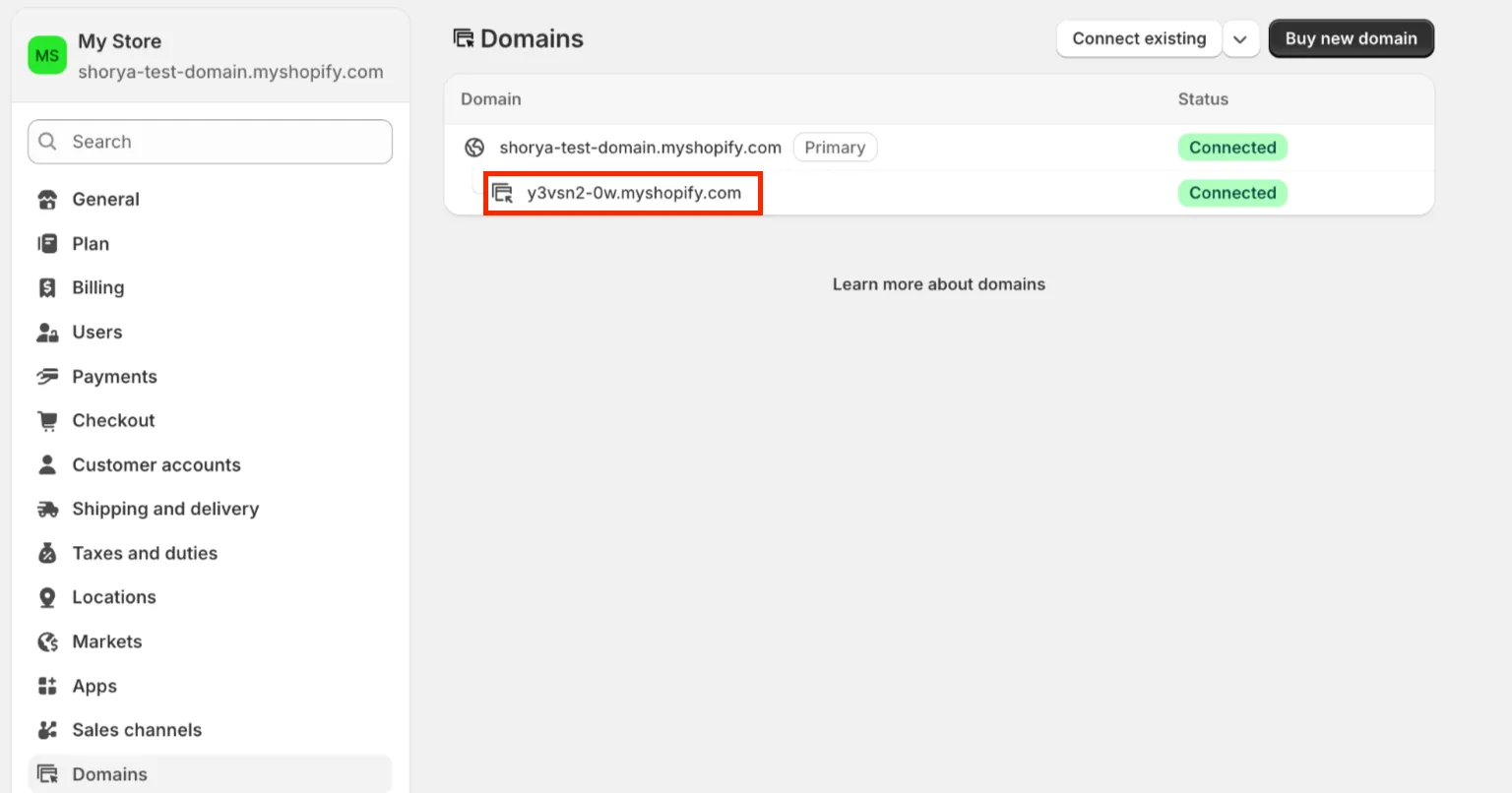
Task: Click the General storefront icon
Action: point(47,200)
